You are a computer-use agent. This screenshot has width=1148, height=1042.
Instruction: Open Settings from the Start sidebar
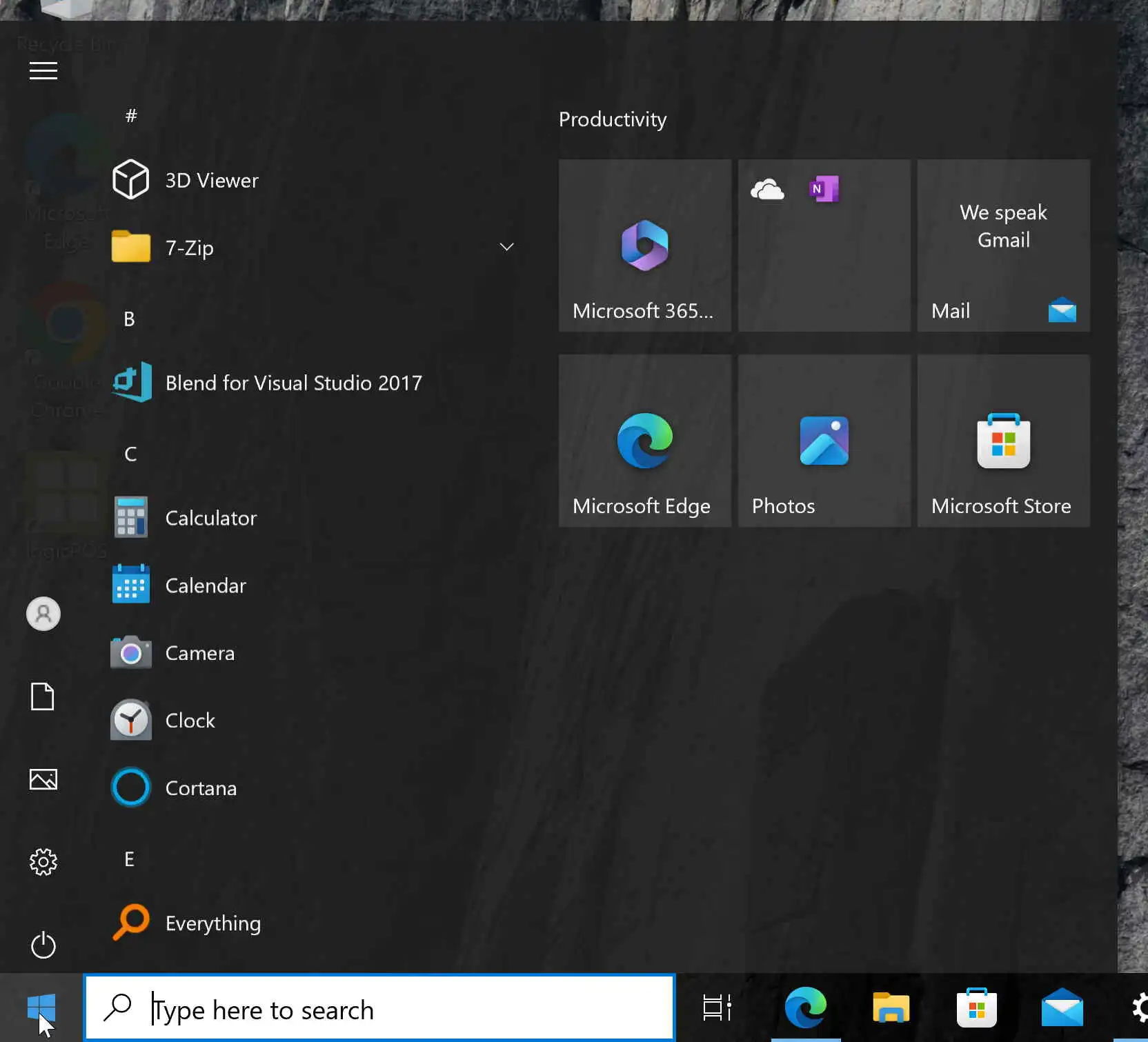click(43, 862)
